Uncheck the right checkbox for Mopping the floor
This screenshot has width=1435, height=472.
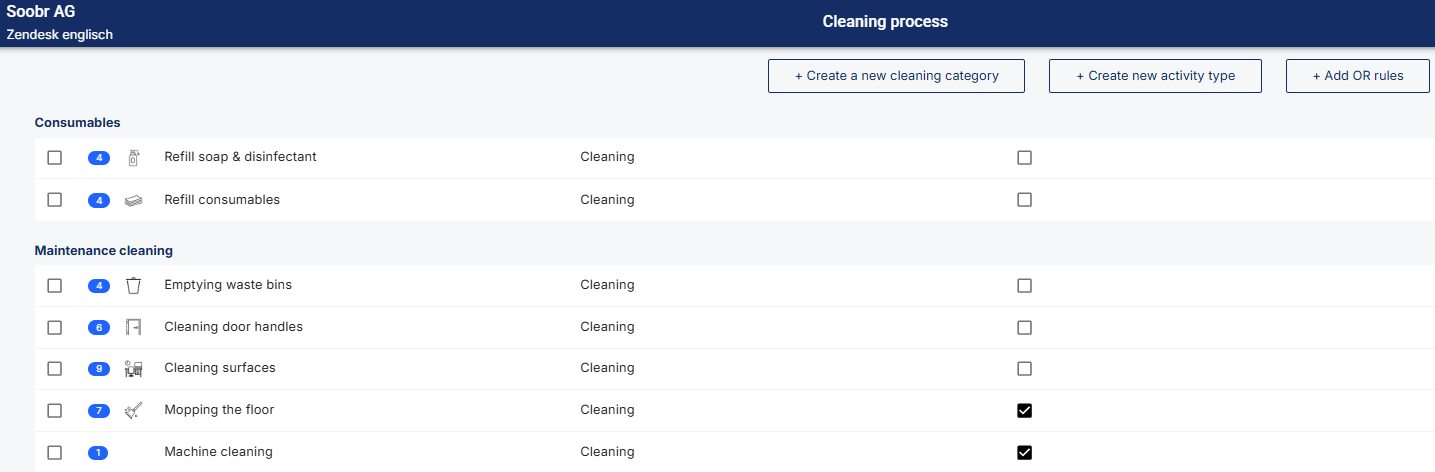click(x=1024, y=410)
